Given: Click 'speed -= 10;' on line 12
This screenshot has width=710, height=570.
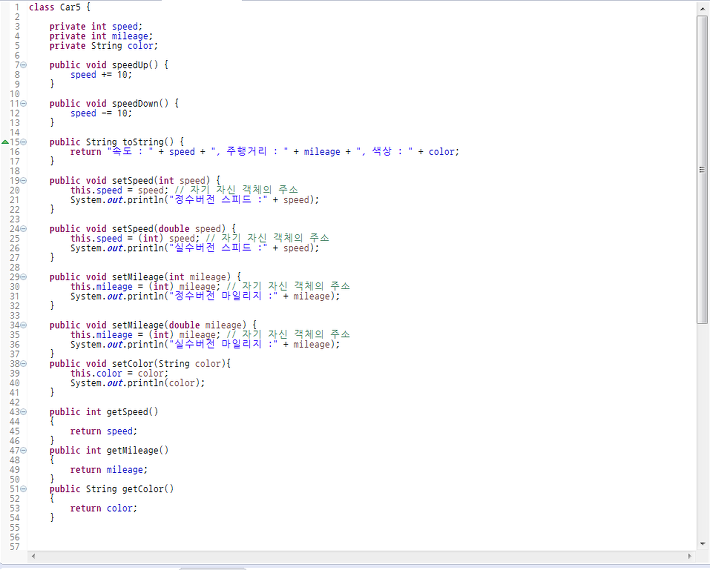Looking at the screenshot, I should (x=101, y=113).
